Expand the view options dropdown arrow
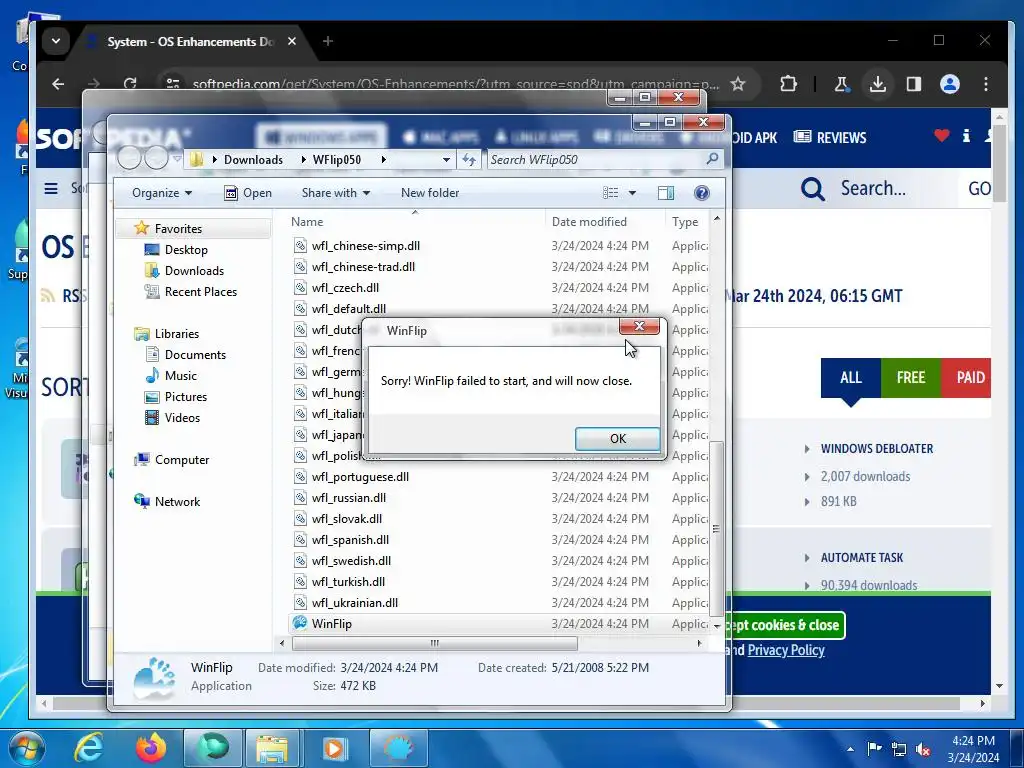 click(632, 193)
